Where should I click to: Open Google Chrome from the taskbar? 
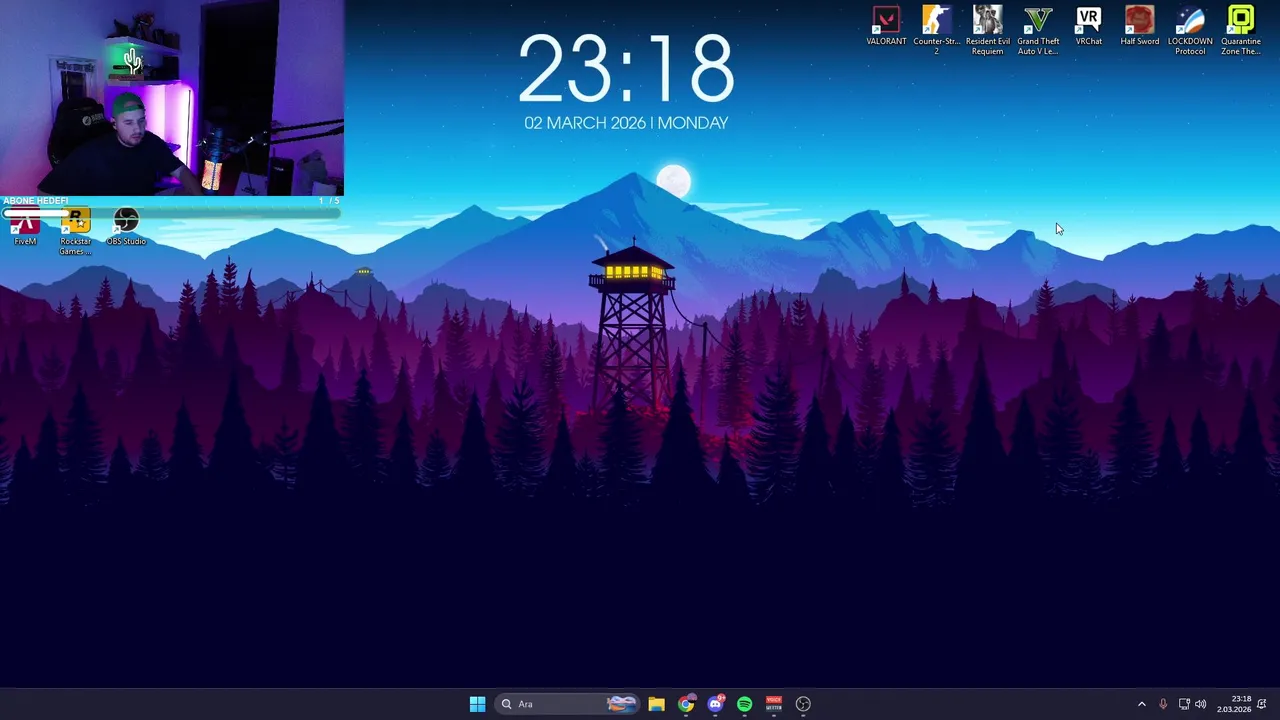[x=686, y=704]
